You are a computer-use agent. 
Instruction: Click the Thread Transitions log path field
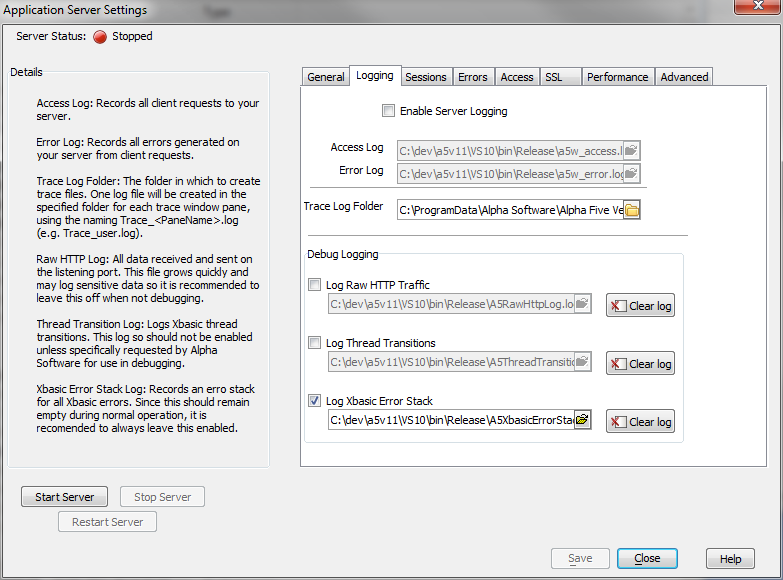click(451, 361)
